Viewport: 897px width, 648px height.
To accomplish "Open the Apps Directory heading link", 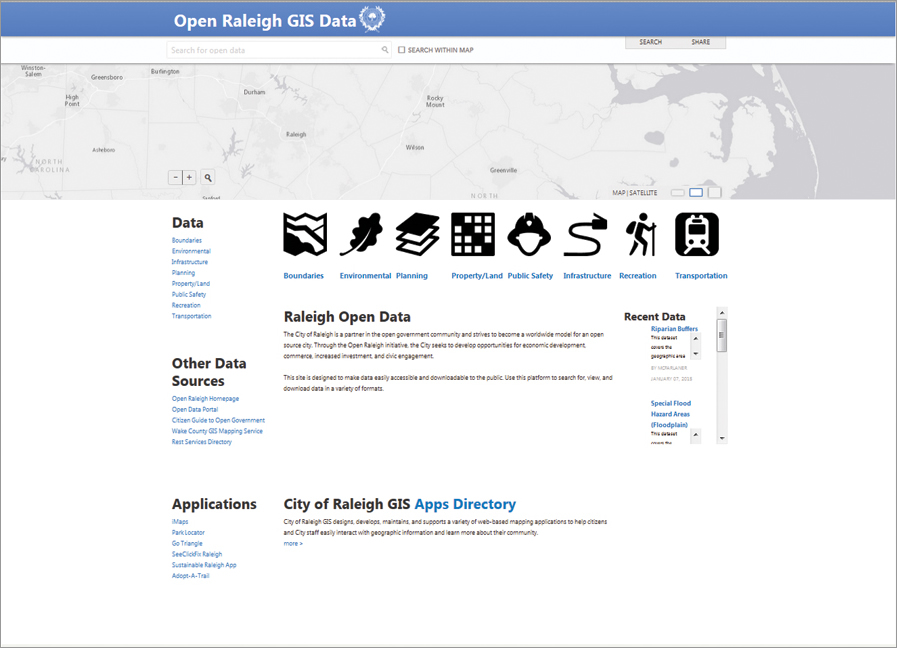I will click(x=465, y=504).
